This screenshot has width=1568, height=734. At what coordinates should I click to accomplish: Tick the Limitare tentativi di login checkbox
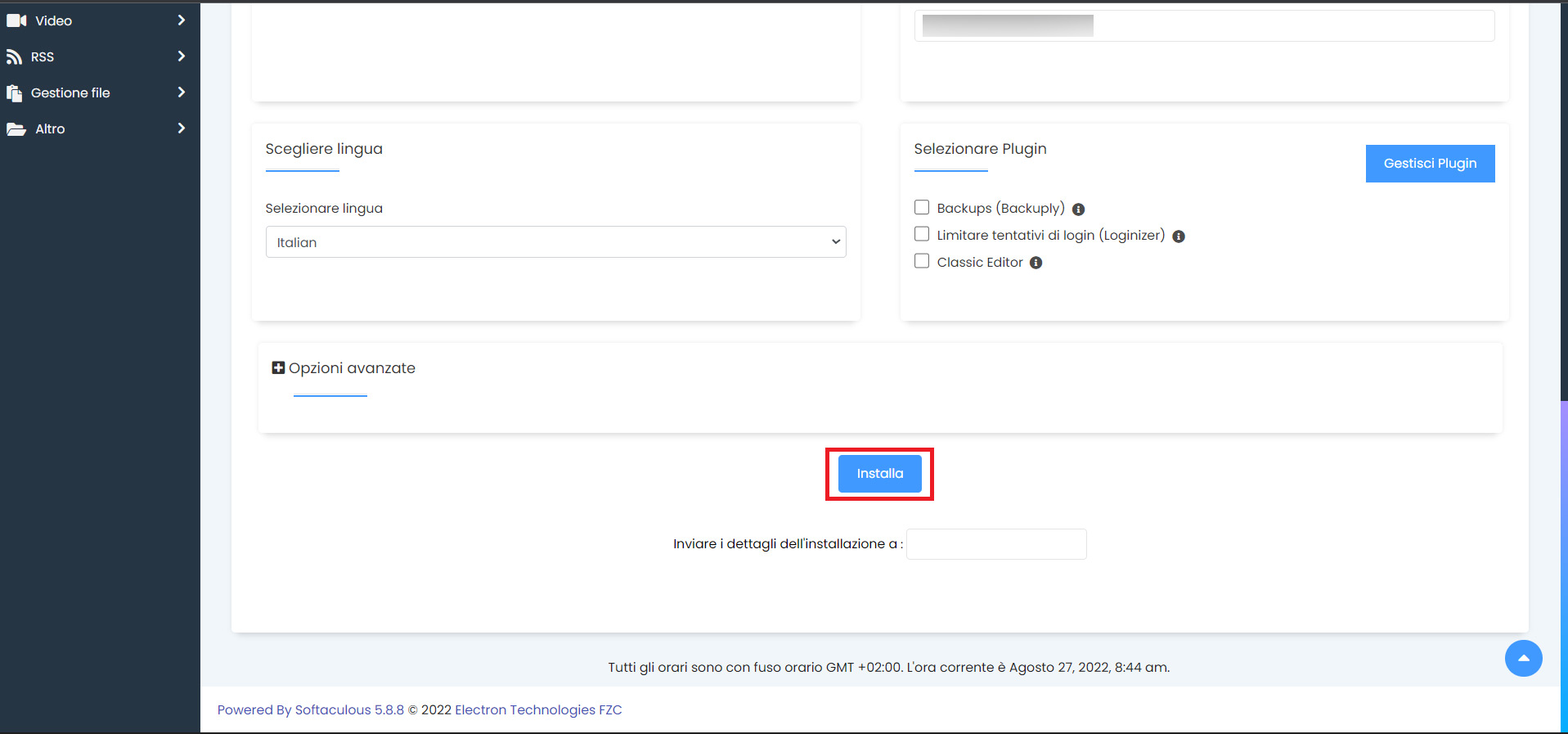922,234
